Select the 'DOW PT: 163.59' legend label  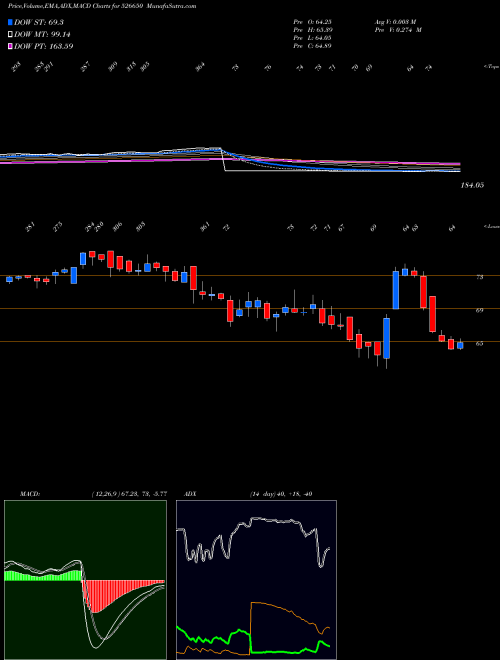point(43,46)
